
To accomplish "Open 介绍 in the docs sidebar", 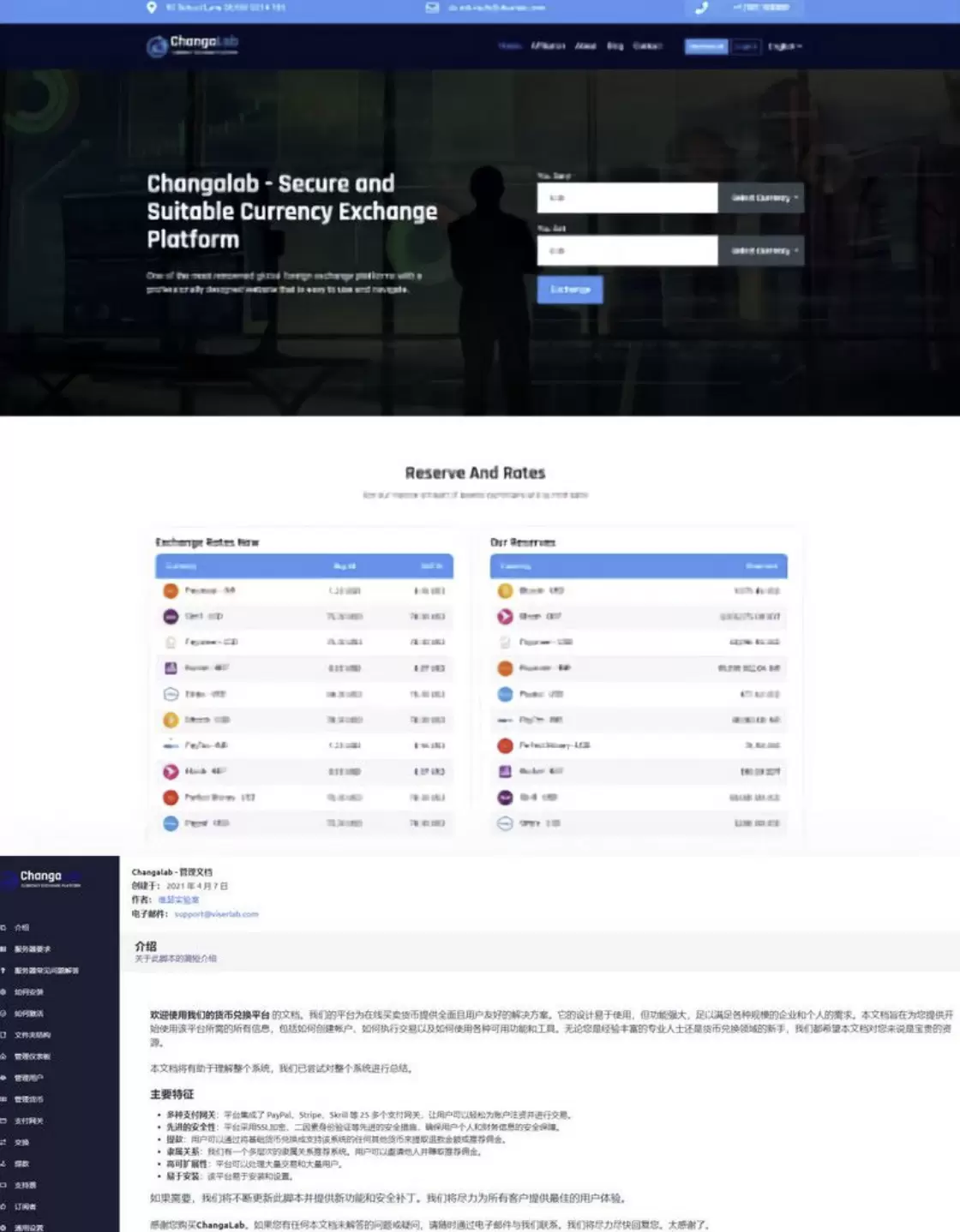I will 22,927.
